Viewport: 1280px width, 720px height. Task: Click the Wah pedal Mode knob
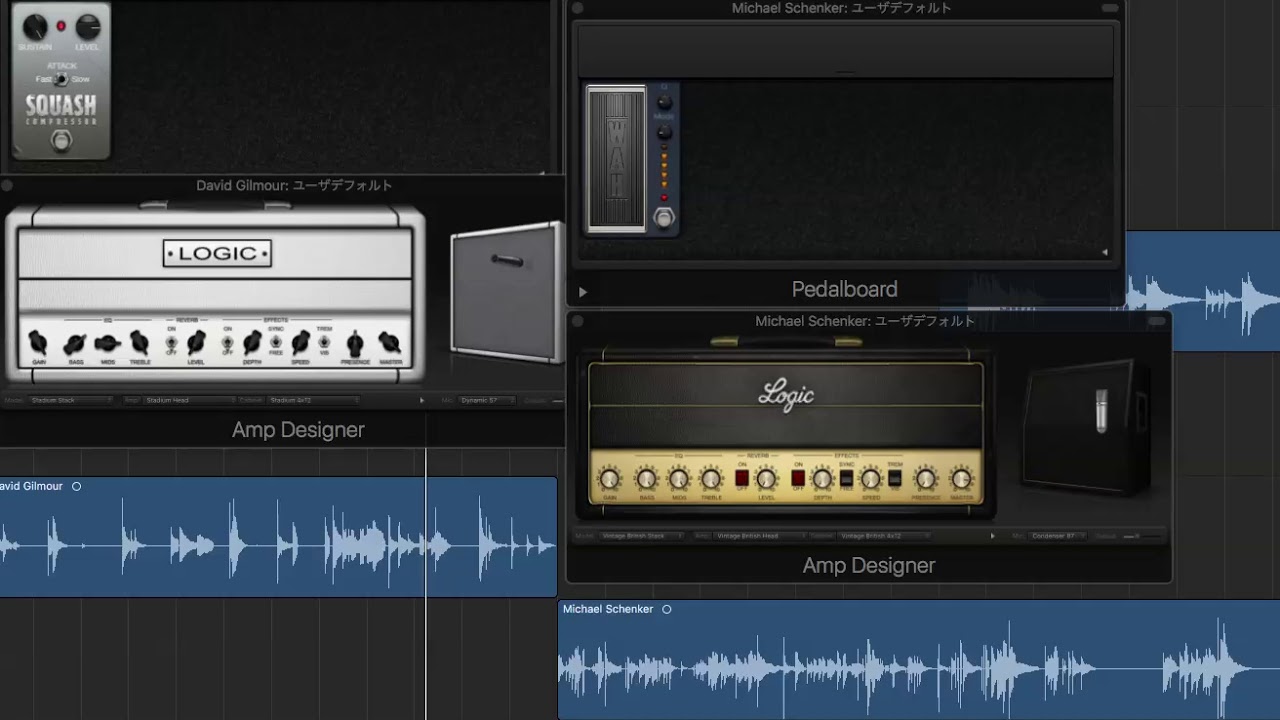663,131
